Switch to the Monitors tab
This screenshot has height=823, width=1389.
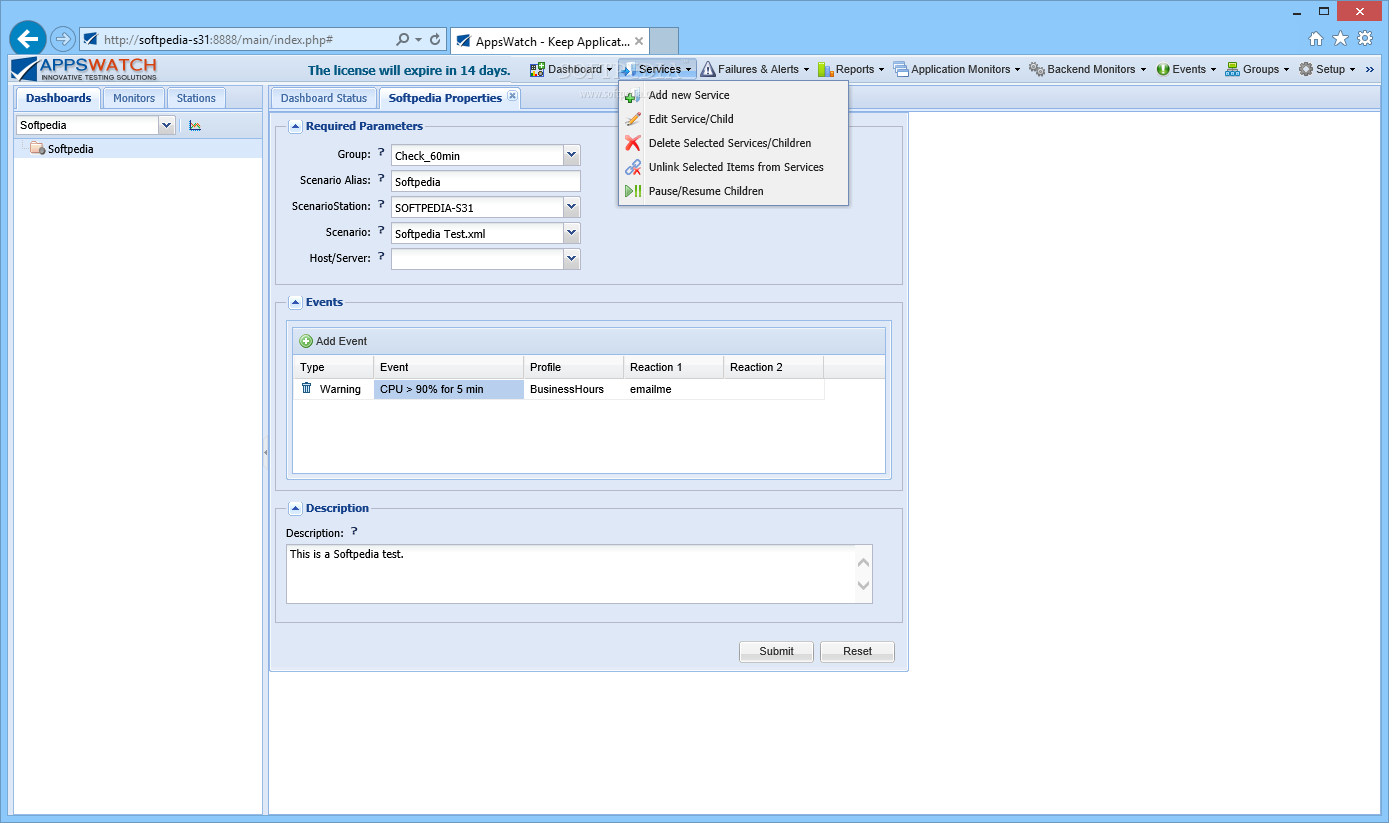134,98
